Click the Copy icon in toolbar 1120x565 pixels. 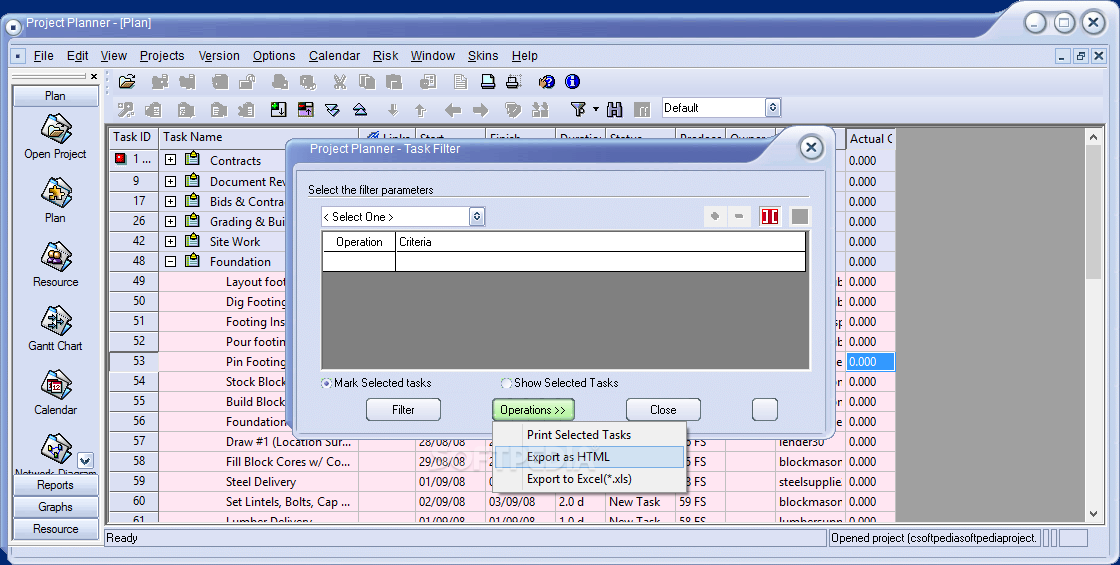366,81
